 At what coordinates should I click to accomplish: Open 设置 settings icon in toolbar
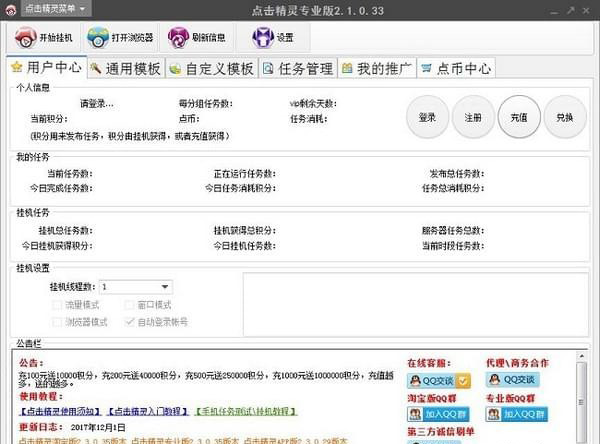(272, 38)
